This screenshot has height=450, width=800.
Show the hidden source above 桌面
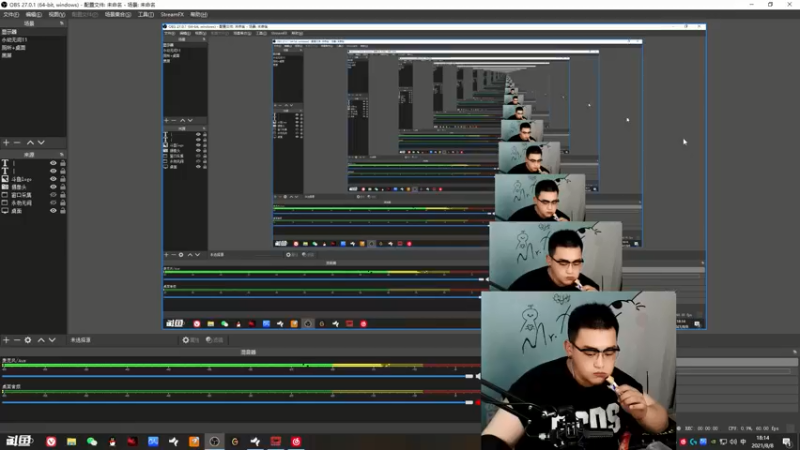pyautogui.click(x=53, y=203)
